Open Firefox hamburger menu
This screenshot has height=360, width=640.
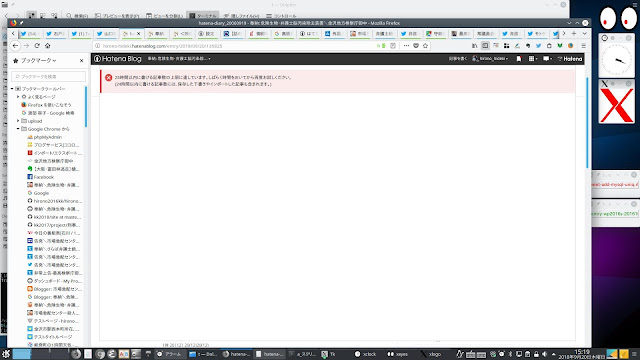(x=584, y=46)
